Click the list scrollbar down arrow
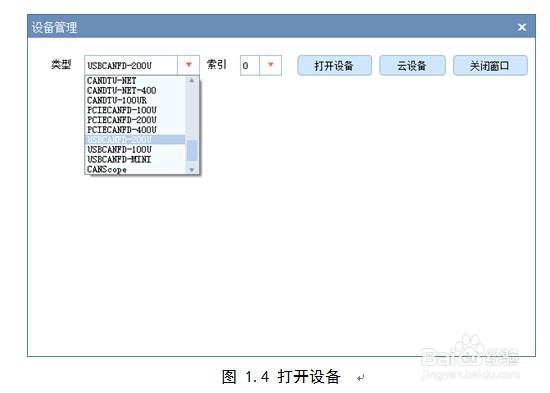Screen dimensions: 550x393 [x=192, y=170]
